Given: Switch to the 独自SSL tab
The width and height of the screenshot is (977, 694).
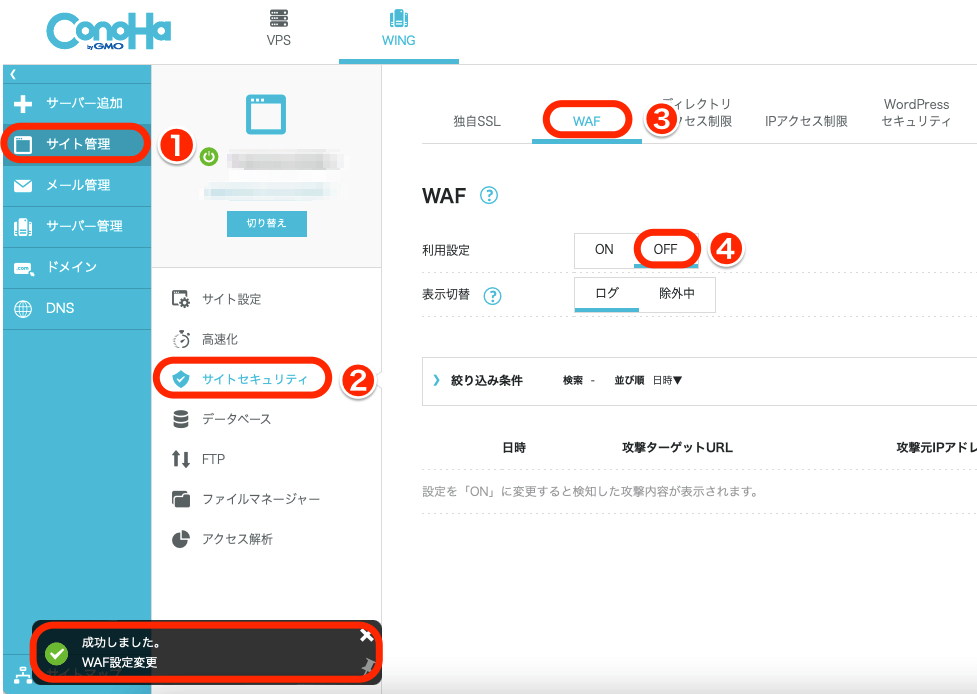Looking at the screenshot, I should (476, 121).
